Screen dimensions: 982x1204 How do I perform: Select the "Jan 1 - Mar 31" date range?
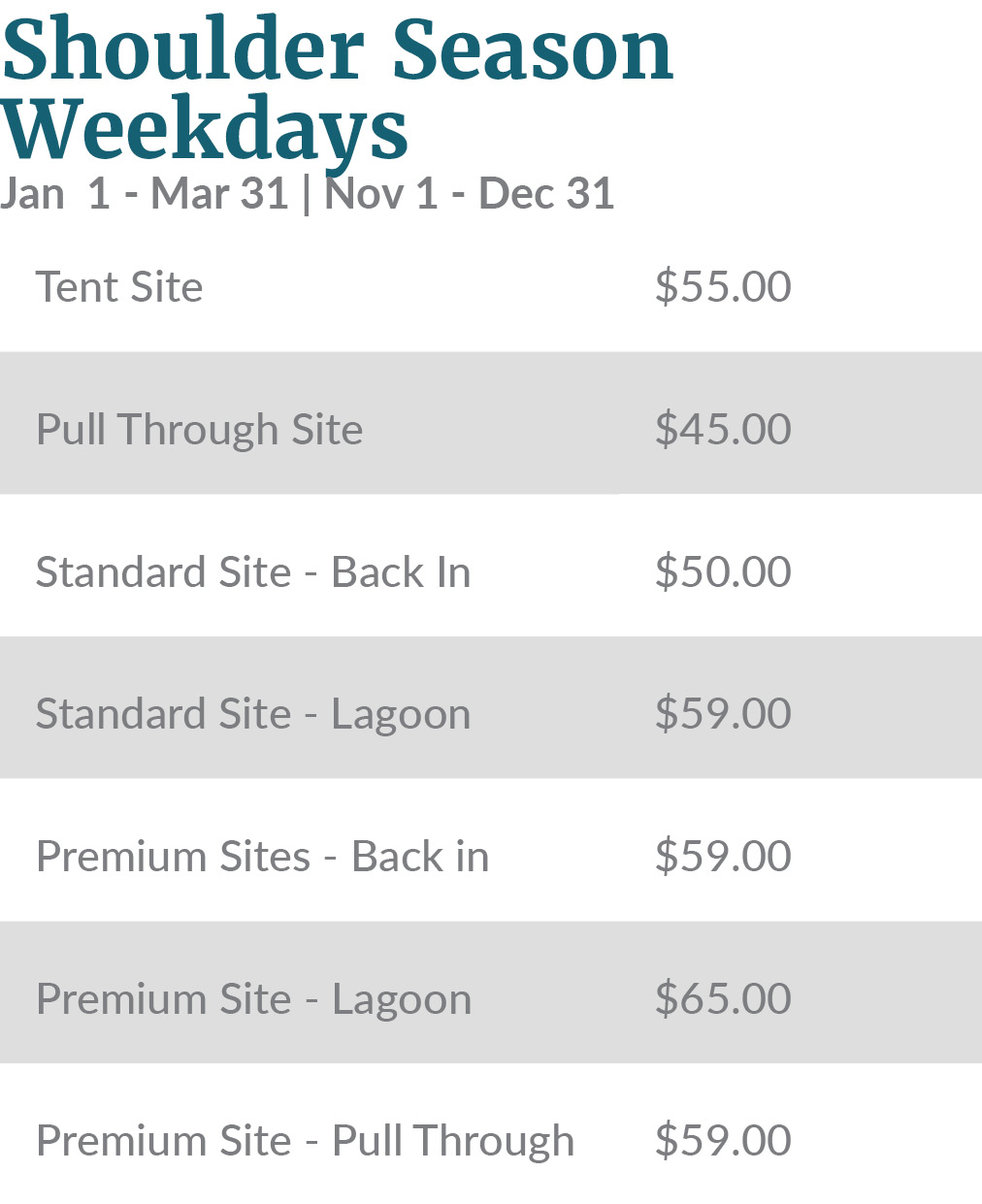click(x=145, y=193)
